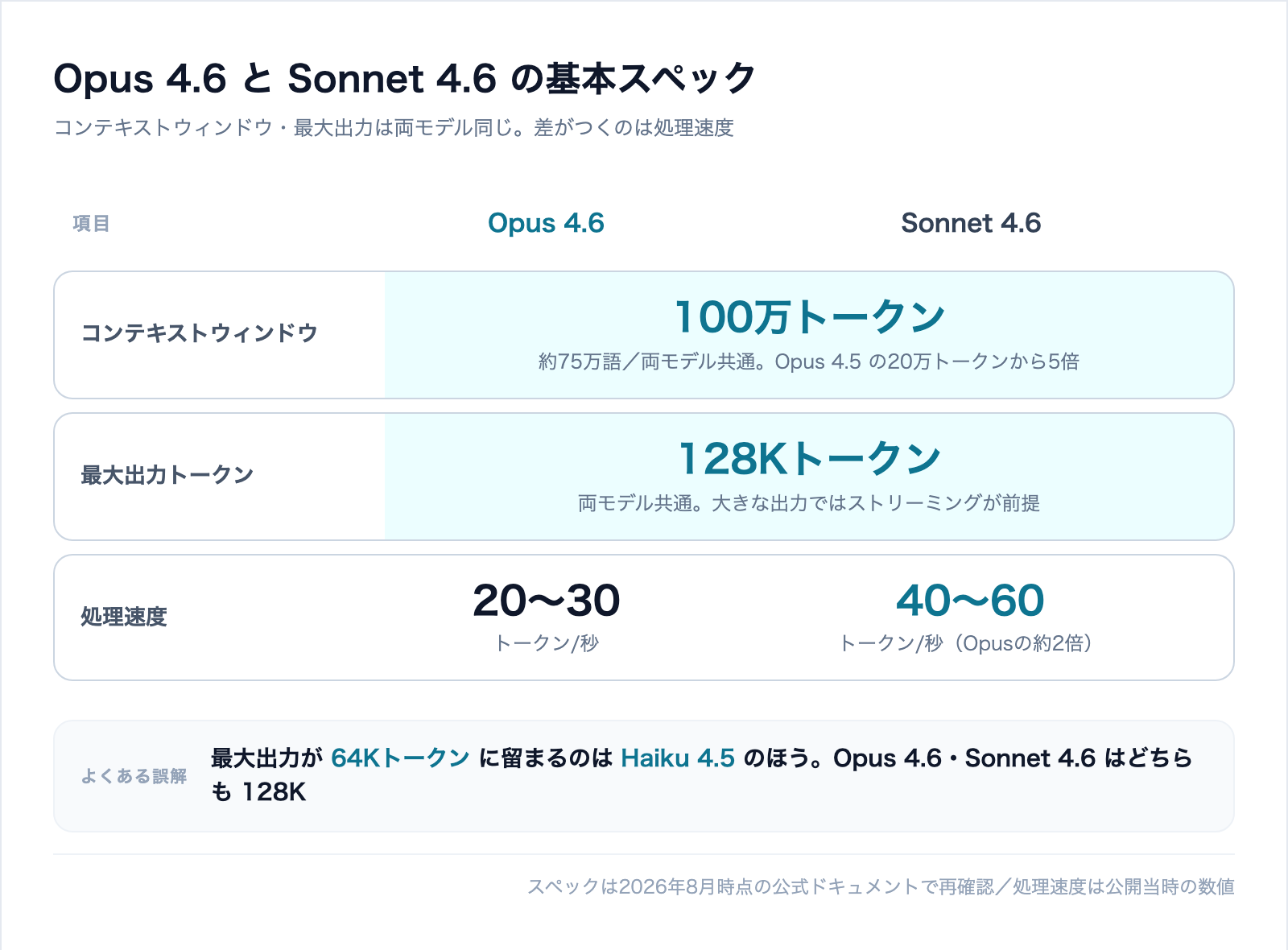Click the 最大出力トークン row label
Screen dimensions: 1288x950
pos(167,475)
